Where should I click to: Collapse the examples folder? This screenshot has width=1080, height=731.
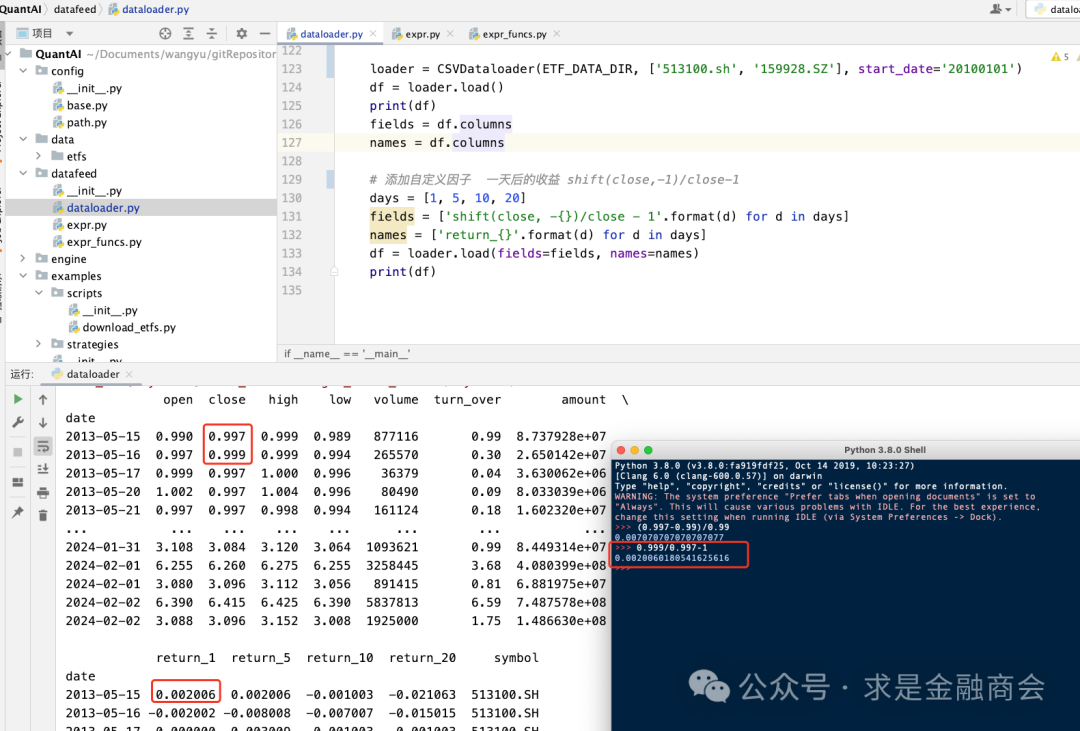pyautogui.click(x=23, y=276)
